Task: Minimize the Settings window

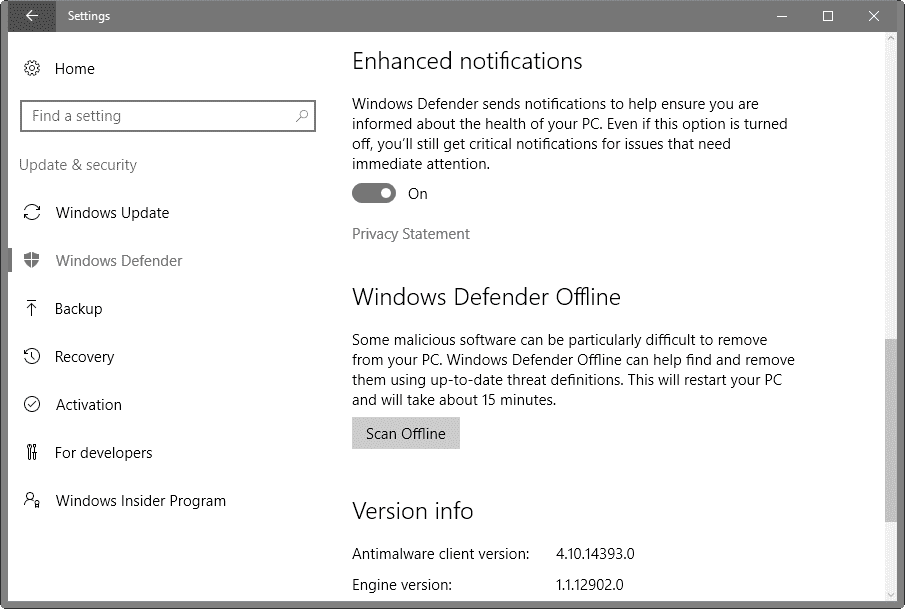Action: 782,16
